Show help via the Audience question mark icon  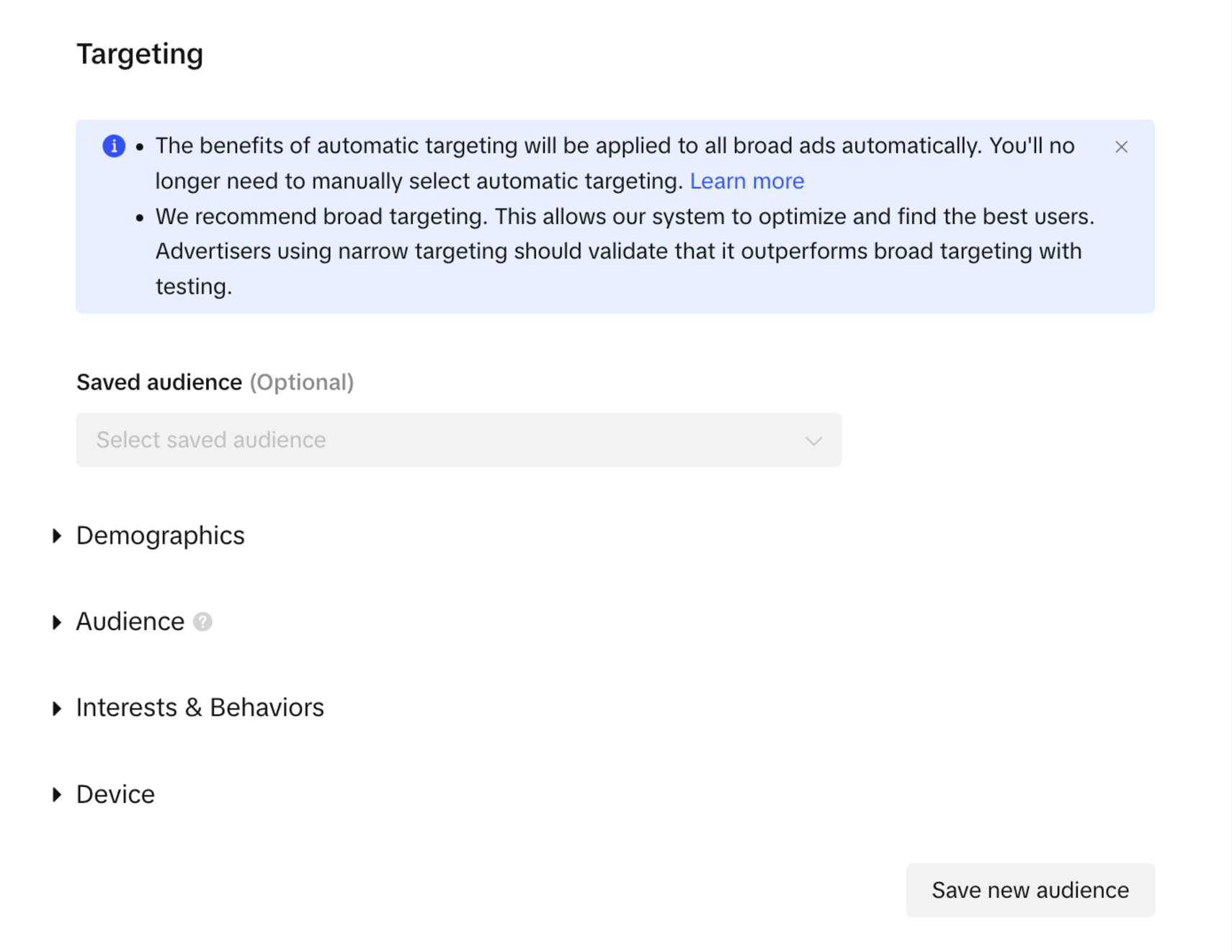[203, 622]
